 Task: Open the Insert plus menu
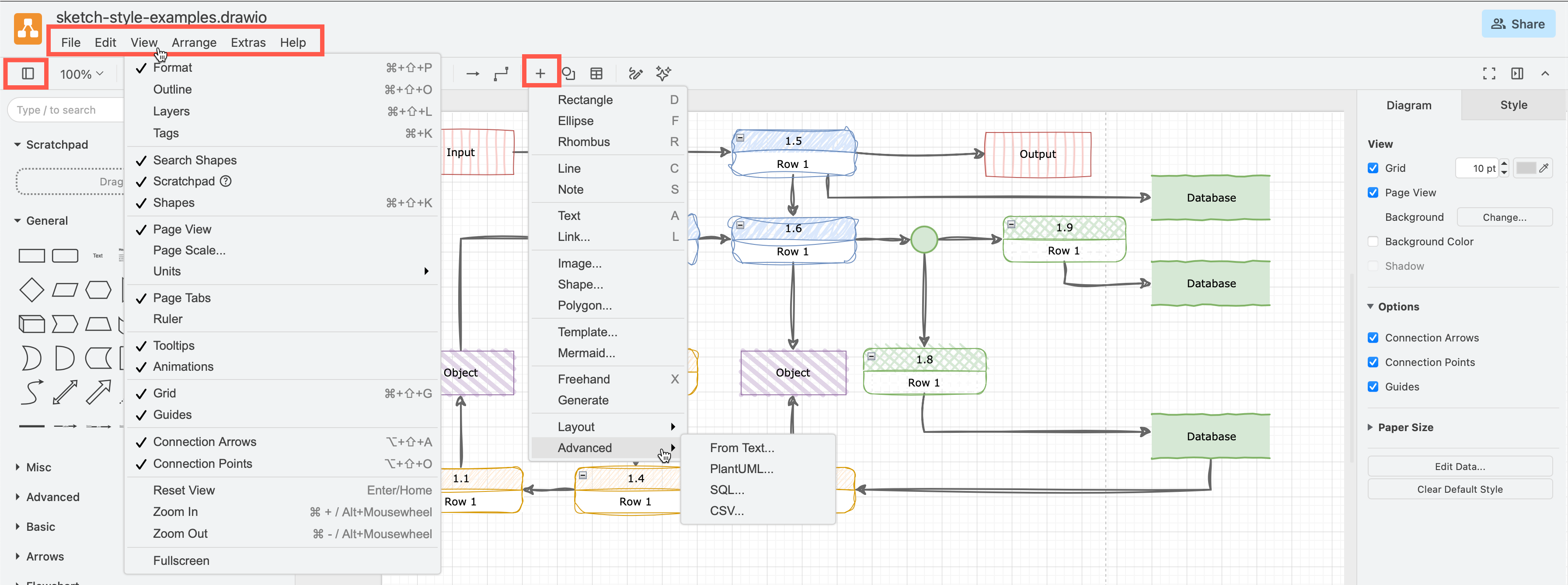540,73
